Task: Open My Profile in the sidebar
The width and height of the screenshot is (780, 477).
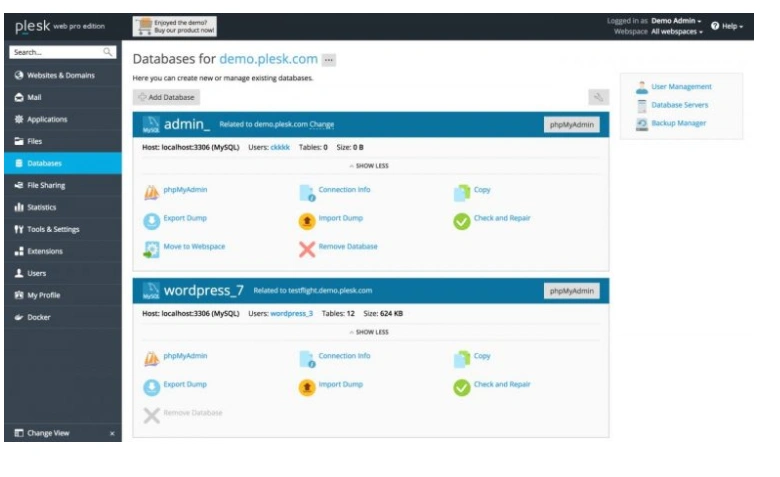Action: (x=63, y=294)
